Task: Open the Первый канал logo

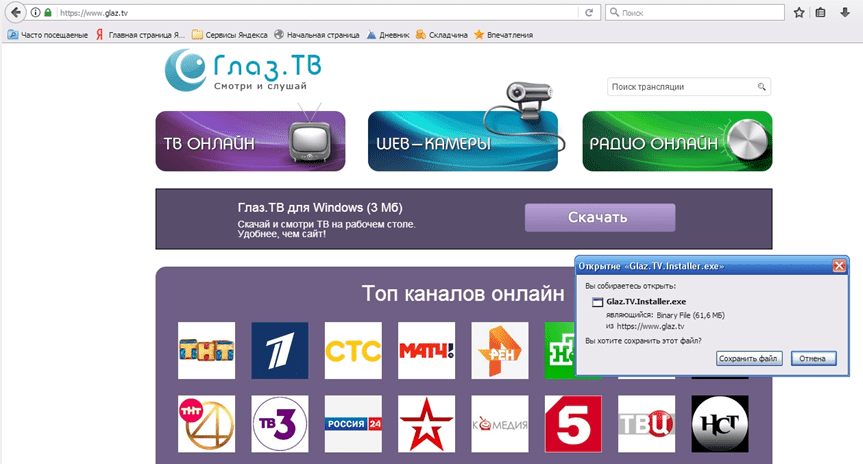Action: [x=280, y=351]
